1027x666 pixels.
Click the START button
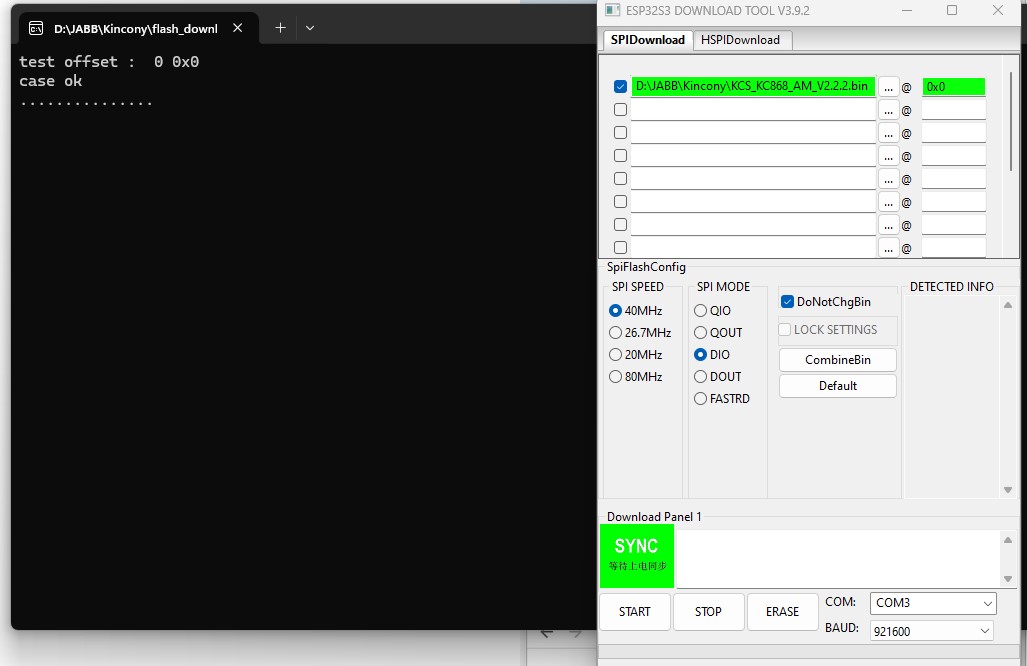(635, 612)
